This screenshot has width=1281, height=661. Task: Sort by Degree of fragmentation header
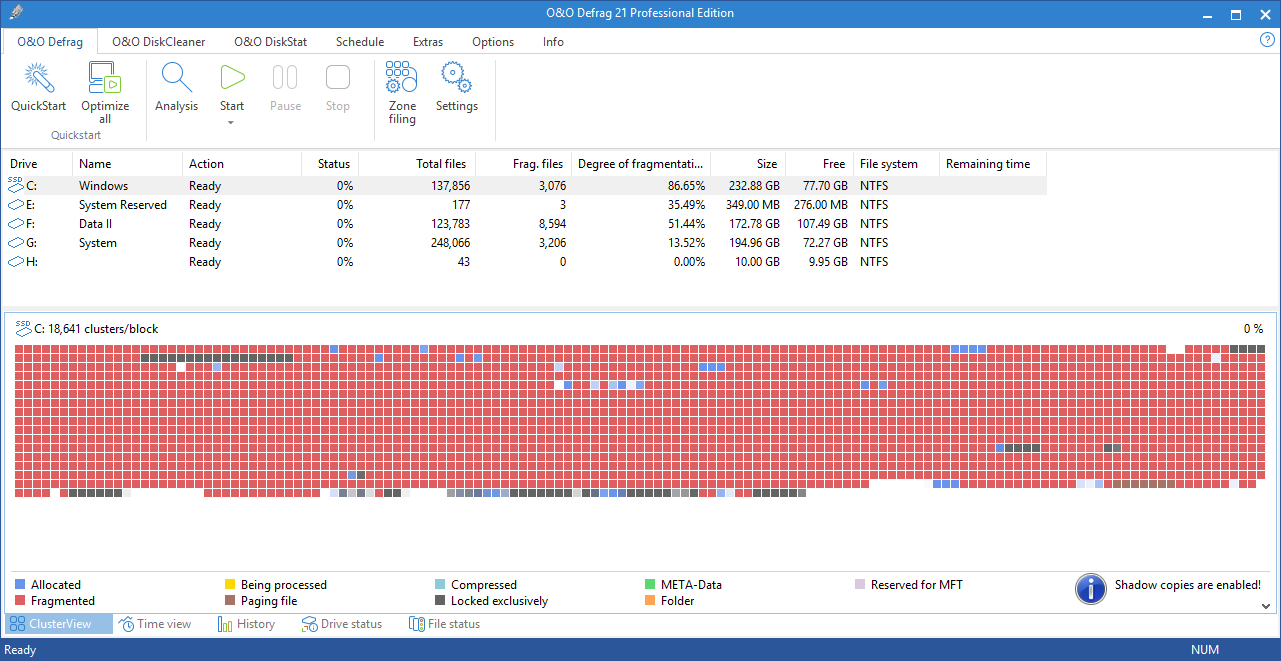(x=641, y=164)
